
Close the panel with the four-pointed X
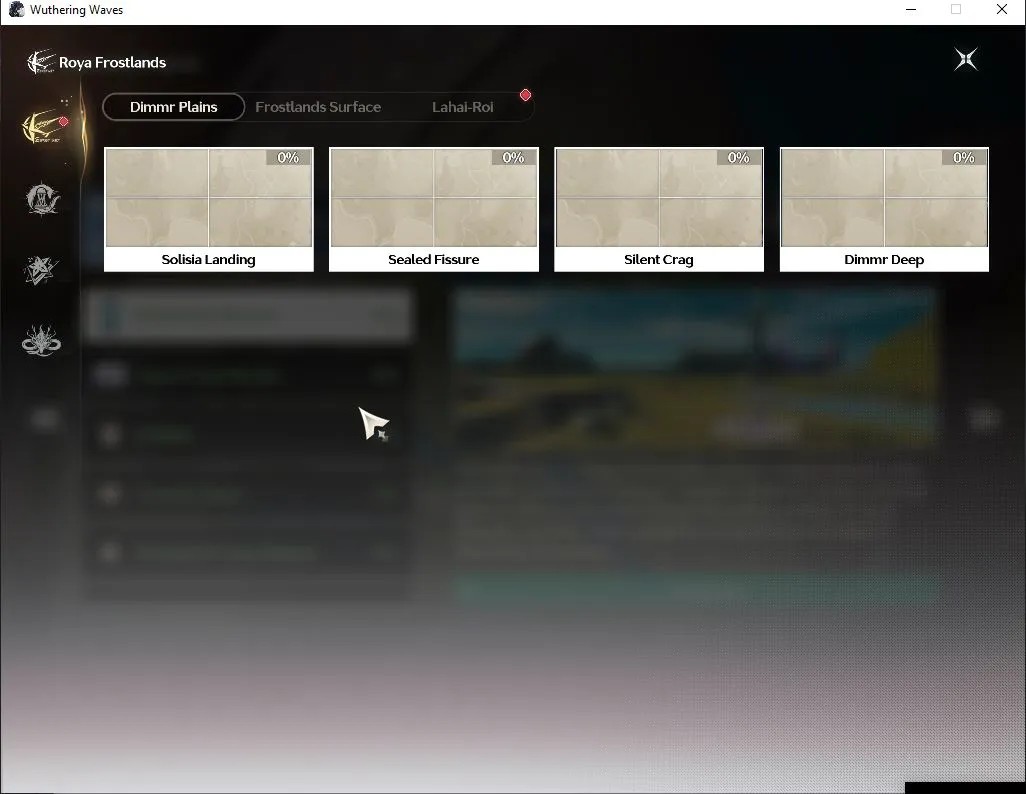[965, 60]
